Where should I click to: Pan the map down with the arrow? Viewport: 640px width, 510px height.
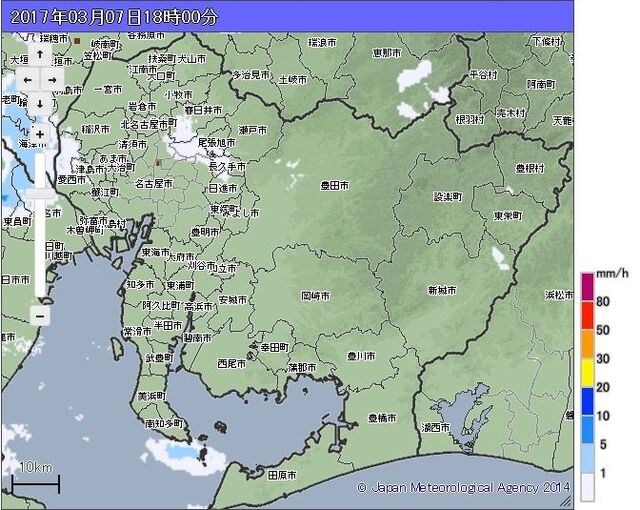point(40,104)
